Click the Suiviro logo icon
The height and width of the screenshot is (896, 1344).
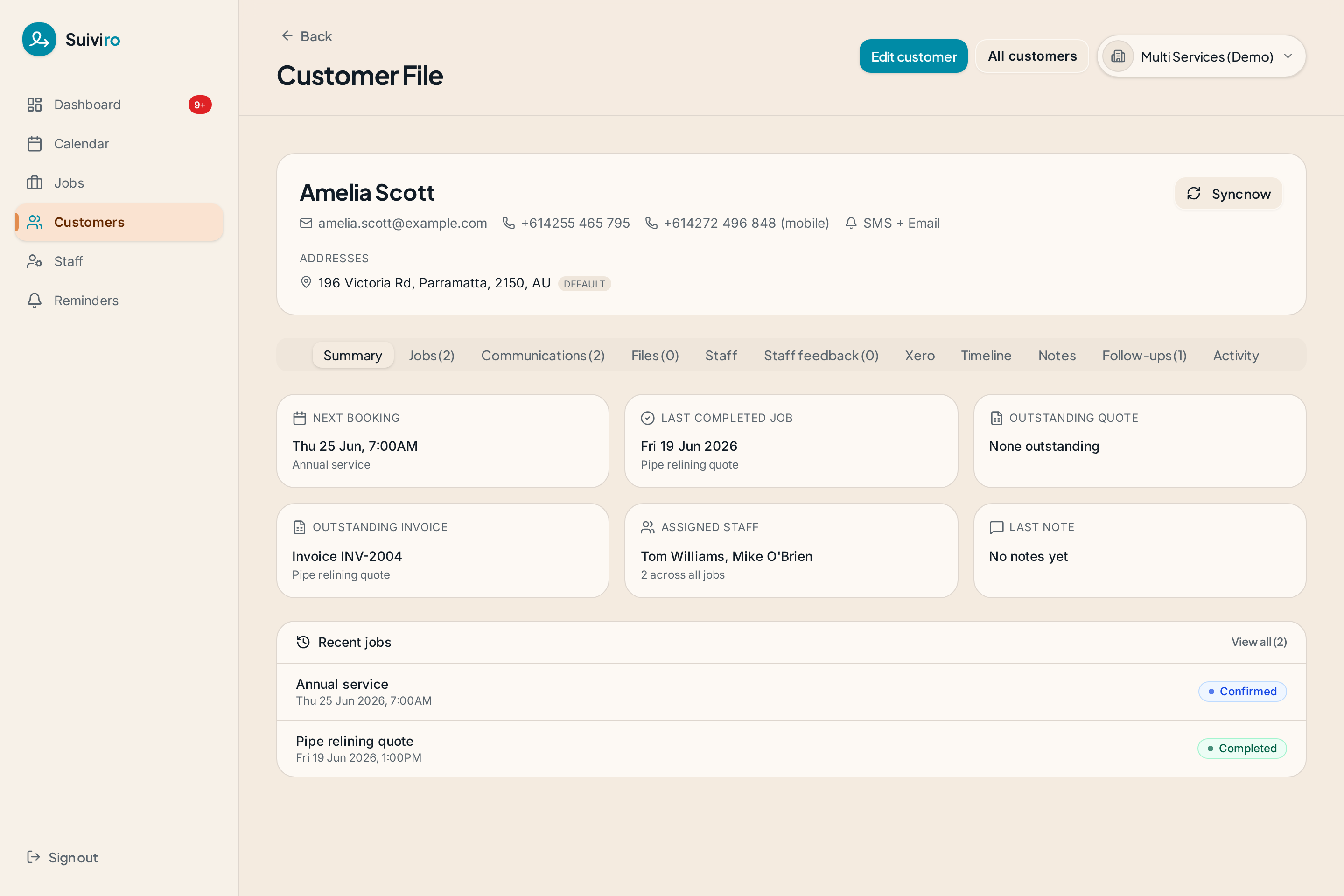click(x=39, y=39)
